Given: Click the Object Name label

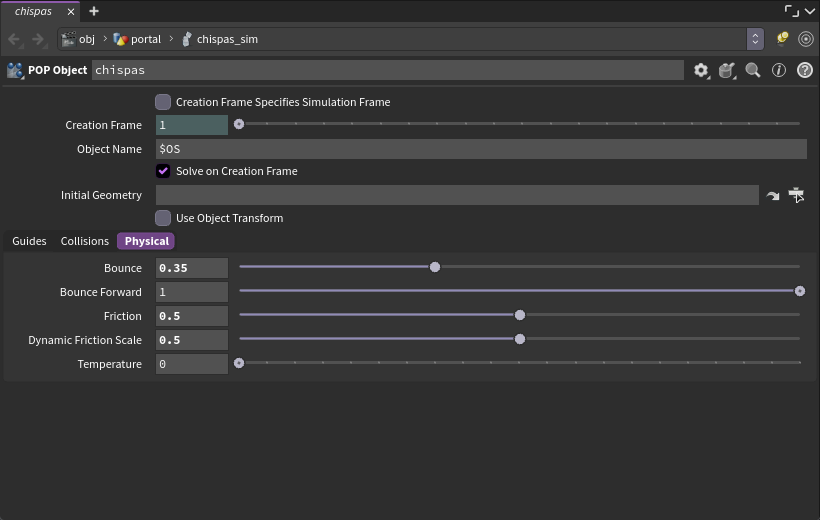Looking at the screenshot, I should tap(109, 149).
